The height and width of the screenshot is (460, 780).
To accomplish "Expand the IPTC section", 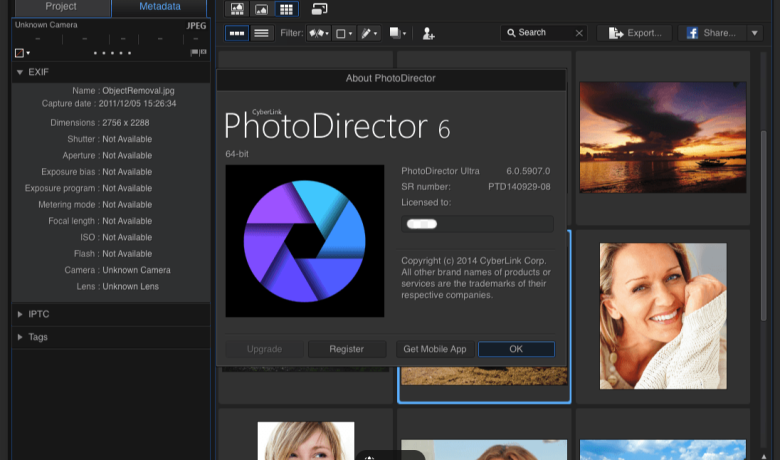I will click(20, 314).
